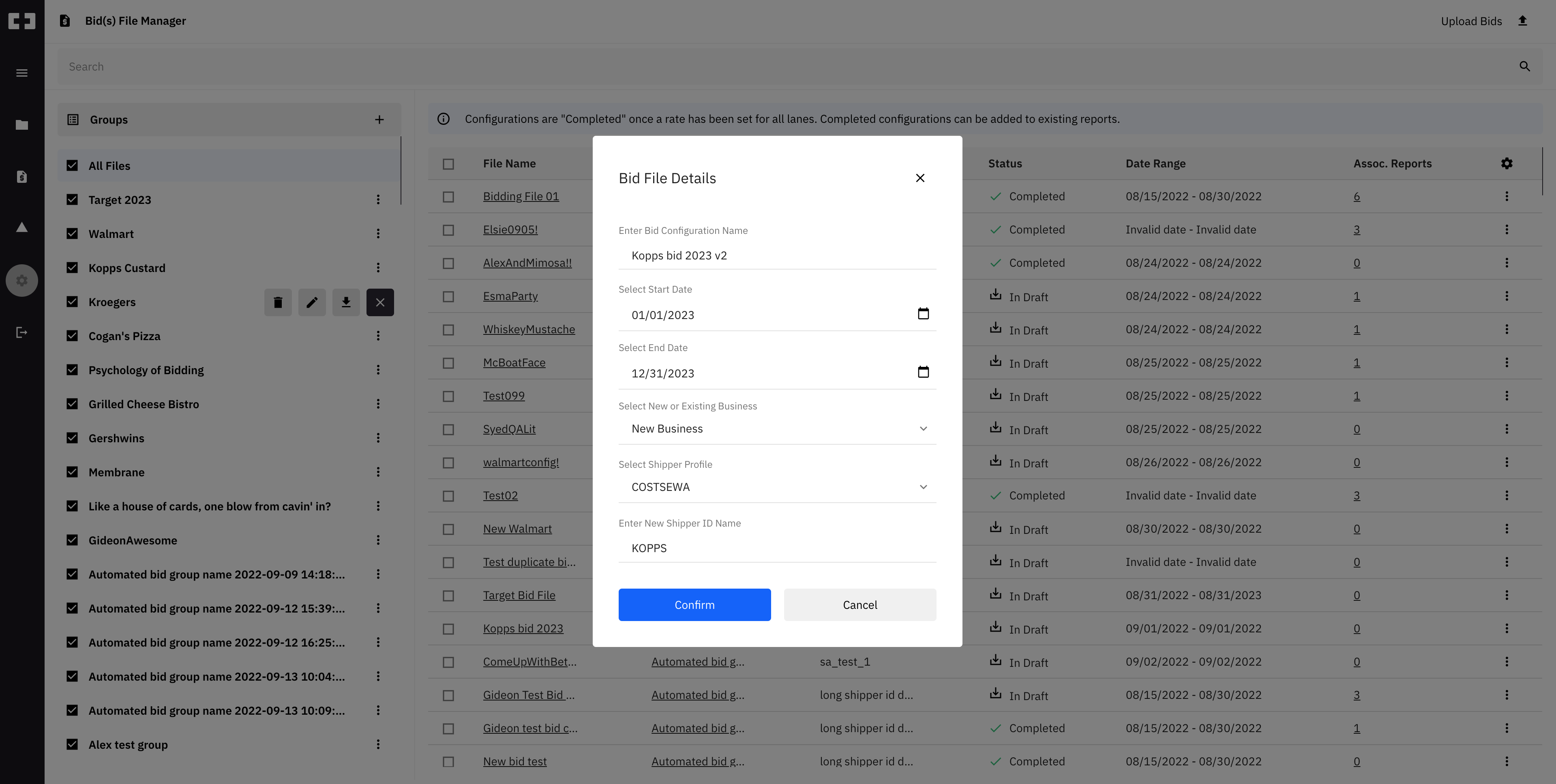The width and height of the screenshot is (1556, 784).
Task: Select the folder icon in sidebar
Action: 22,124
